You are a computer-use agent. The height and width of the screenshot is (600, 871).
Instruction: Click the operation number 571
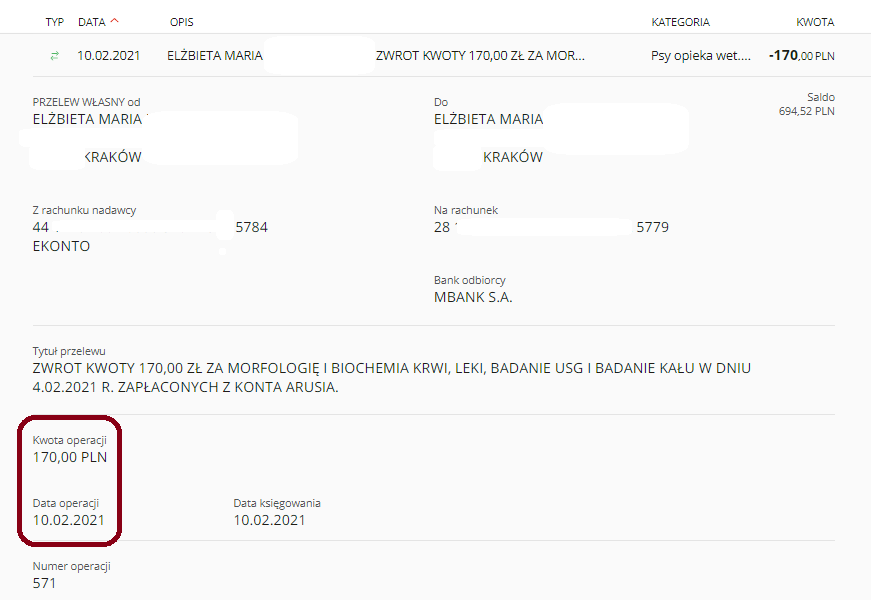coord(45,583)
